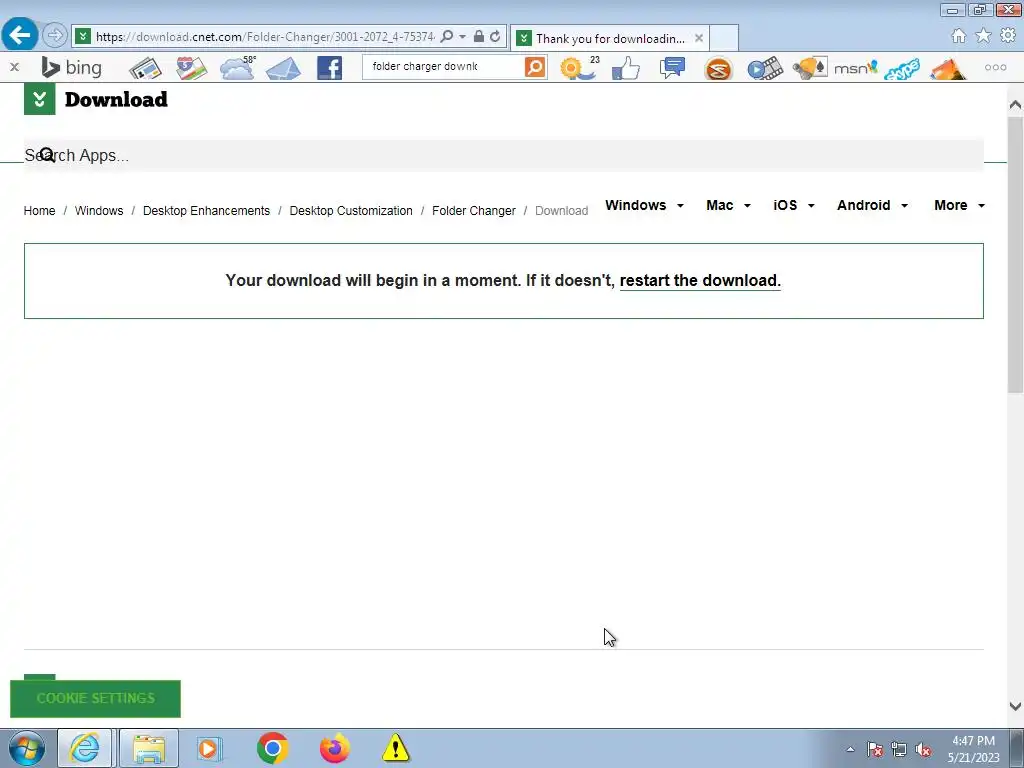Click the Action Center flag tray icon
The image size is (1024, 768).
pos(875,749)
